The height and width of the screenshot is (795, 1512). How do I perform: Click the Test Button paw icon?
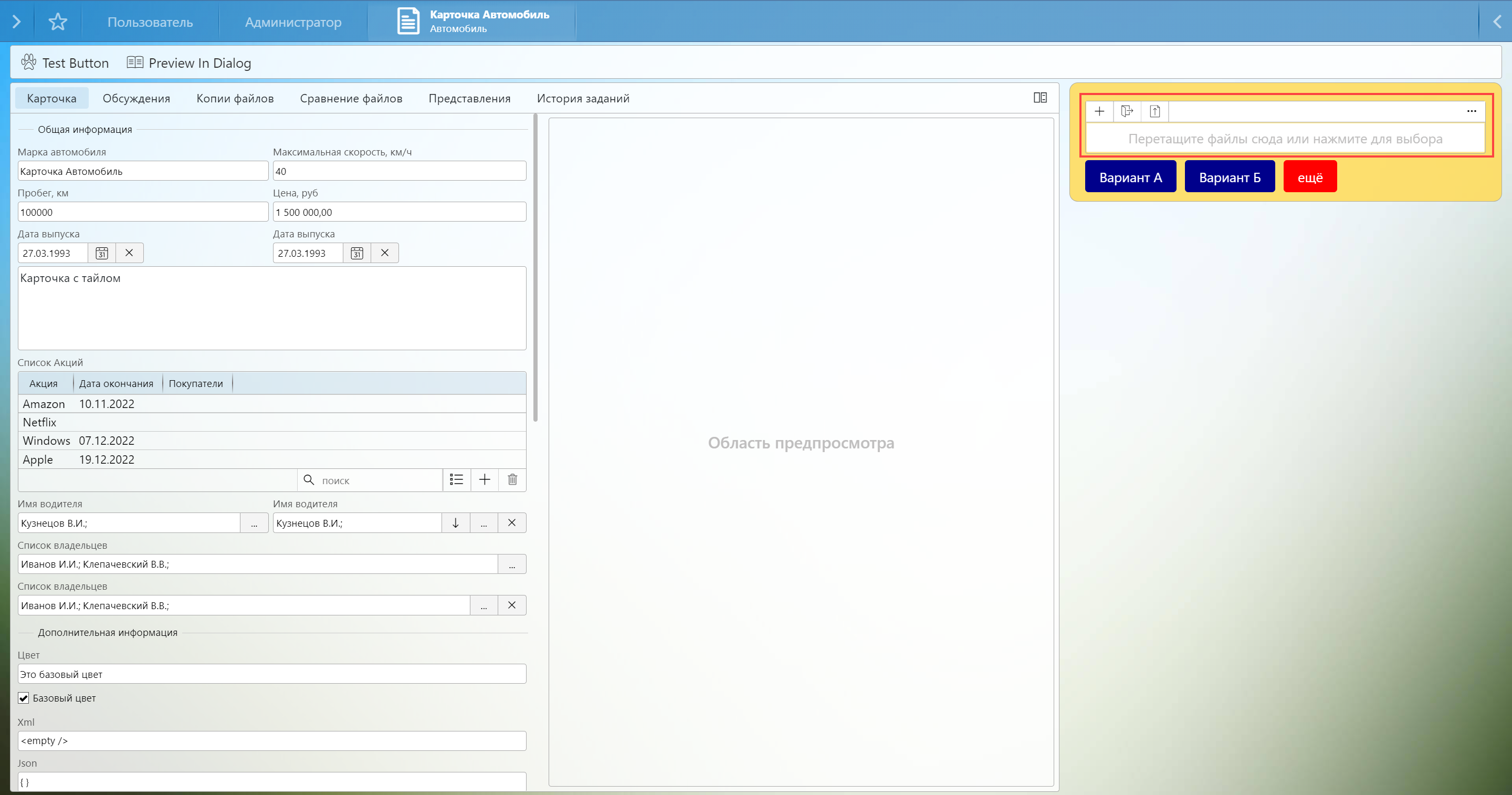click(x=28, y=62)
